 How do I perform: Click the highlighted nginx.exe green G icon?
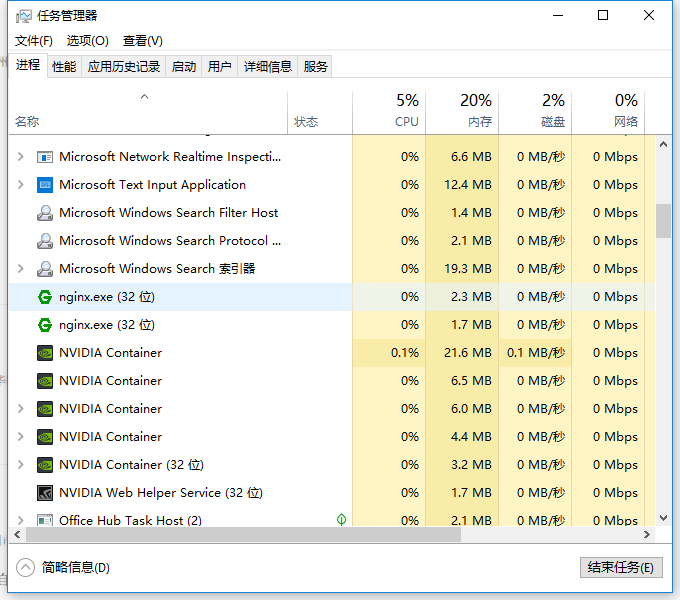coord(45,297)
